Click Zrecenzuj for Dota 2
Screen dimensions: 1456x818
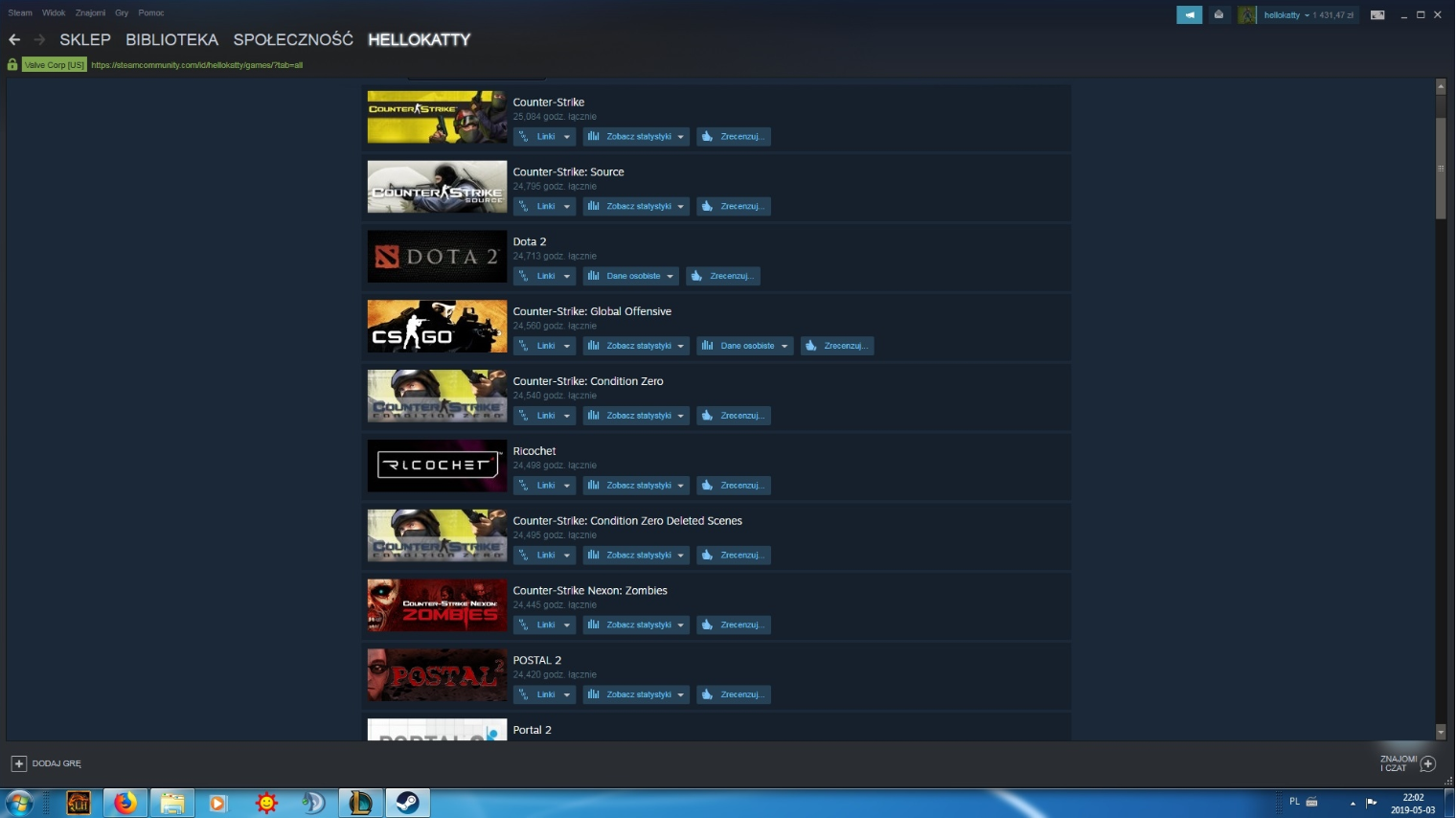pos(723,276)
